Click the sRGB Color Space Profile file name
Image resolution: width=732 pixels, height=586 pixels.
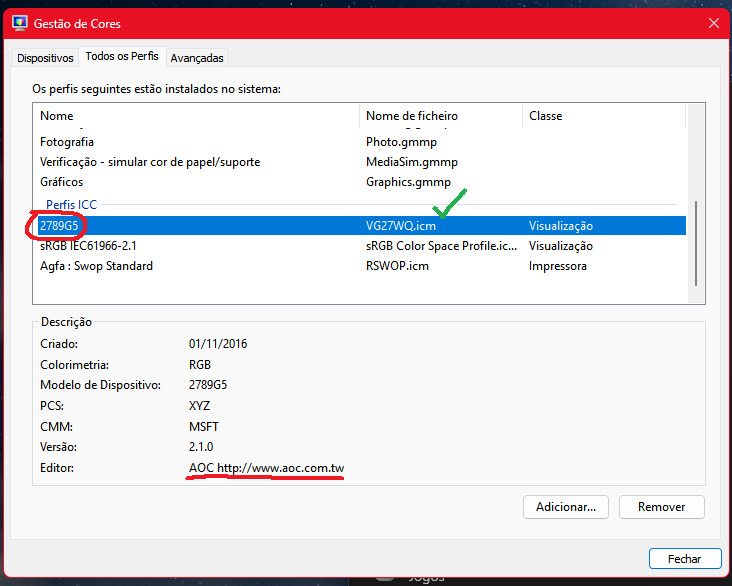point(442,246)
